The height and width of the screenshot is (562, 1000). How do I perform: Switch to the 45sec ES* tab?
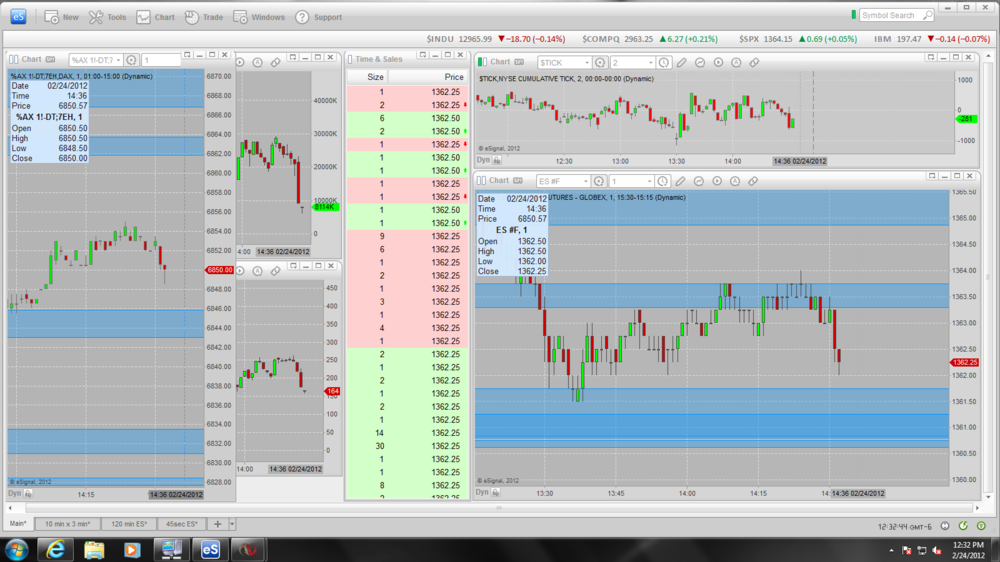tap(182, 524)
